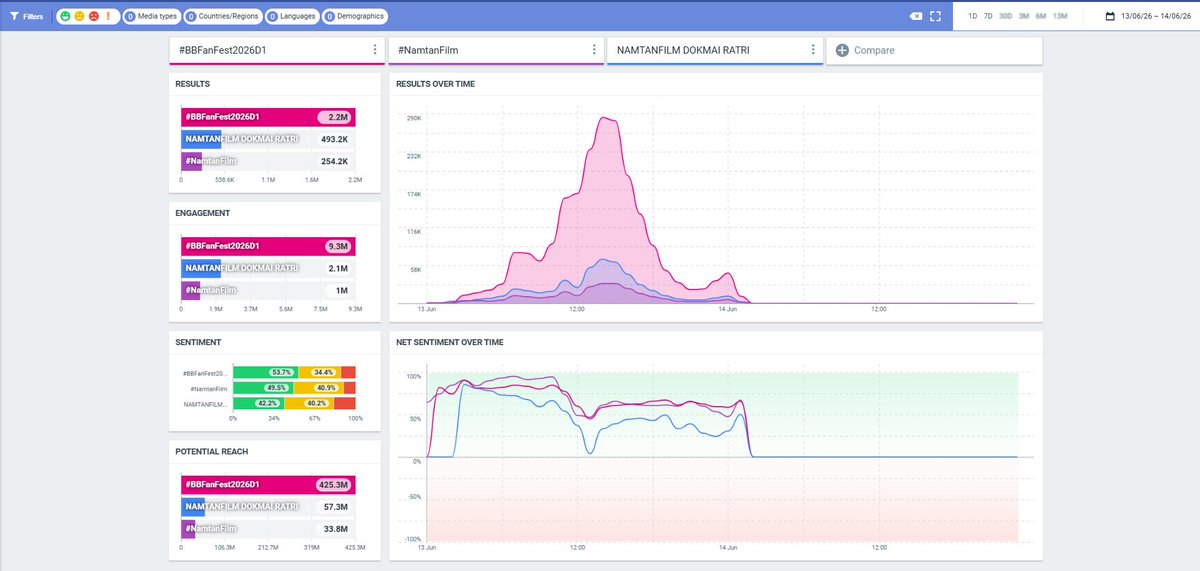Open the #NamtanFilm three-dot menu
The height and width of the screenshot is (571, 1200).
click(x=593, y=50)
